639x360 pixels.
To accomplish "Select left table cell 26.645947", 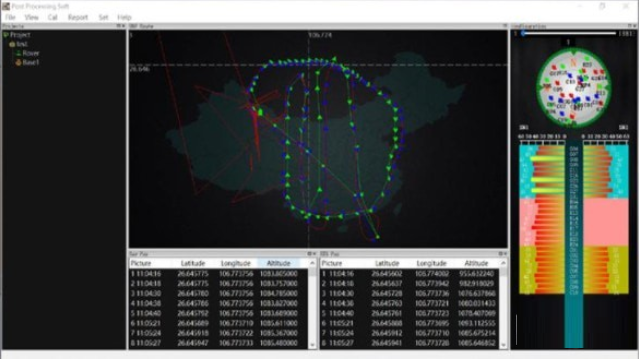I will click(x=193, y=343).
